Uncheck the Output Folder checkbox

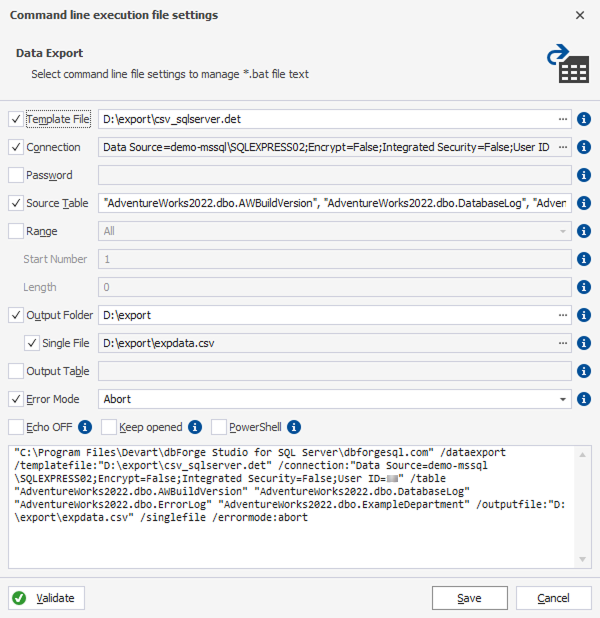16,315
